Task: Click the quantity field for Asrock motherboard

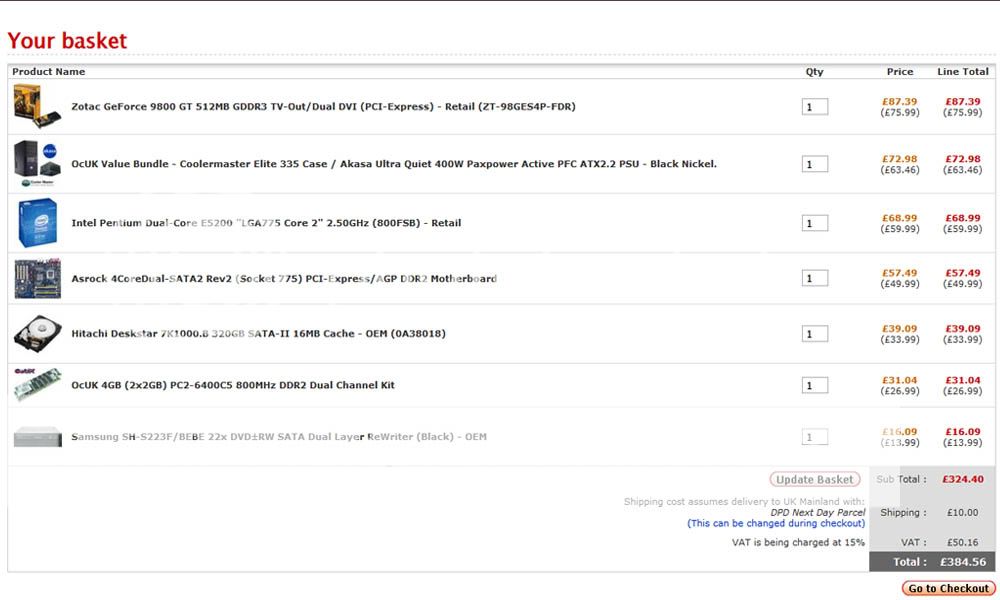Action: 815,278
